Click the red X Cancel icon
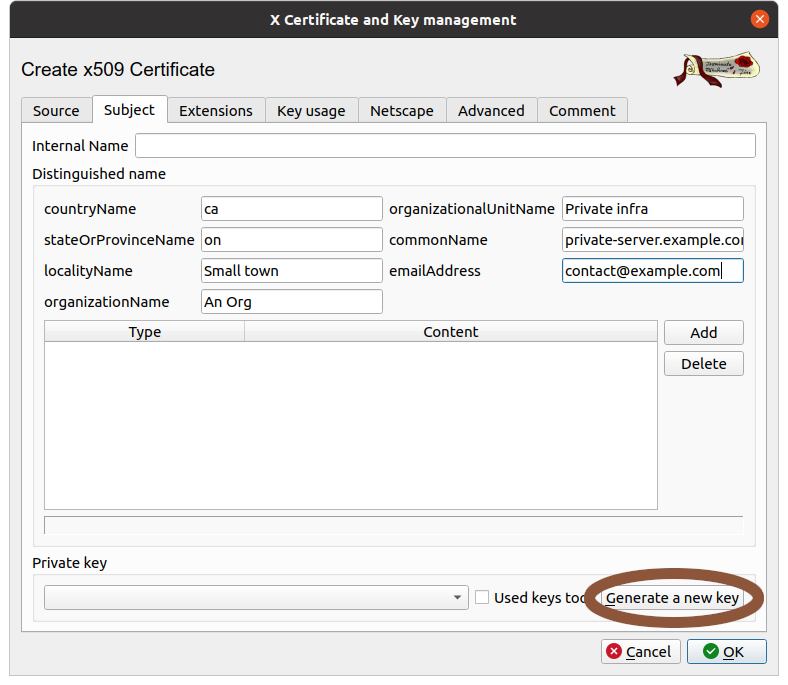 tap(614, 651)
